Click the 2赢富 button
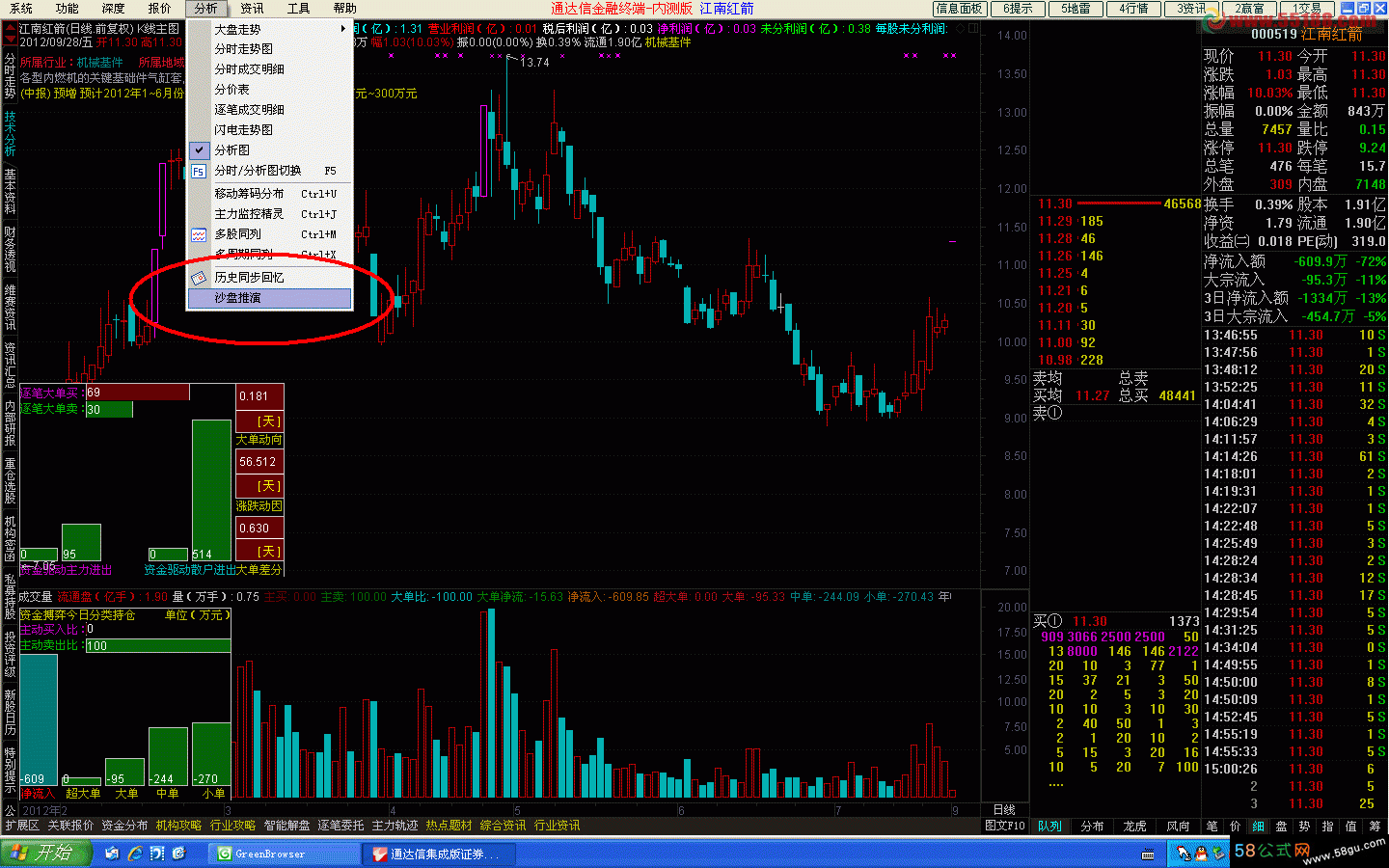1389x868 pixels. point(1249,9)
